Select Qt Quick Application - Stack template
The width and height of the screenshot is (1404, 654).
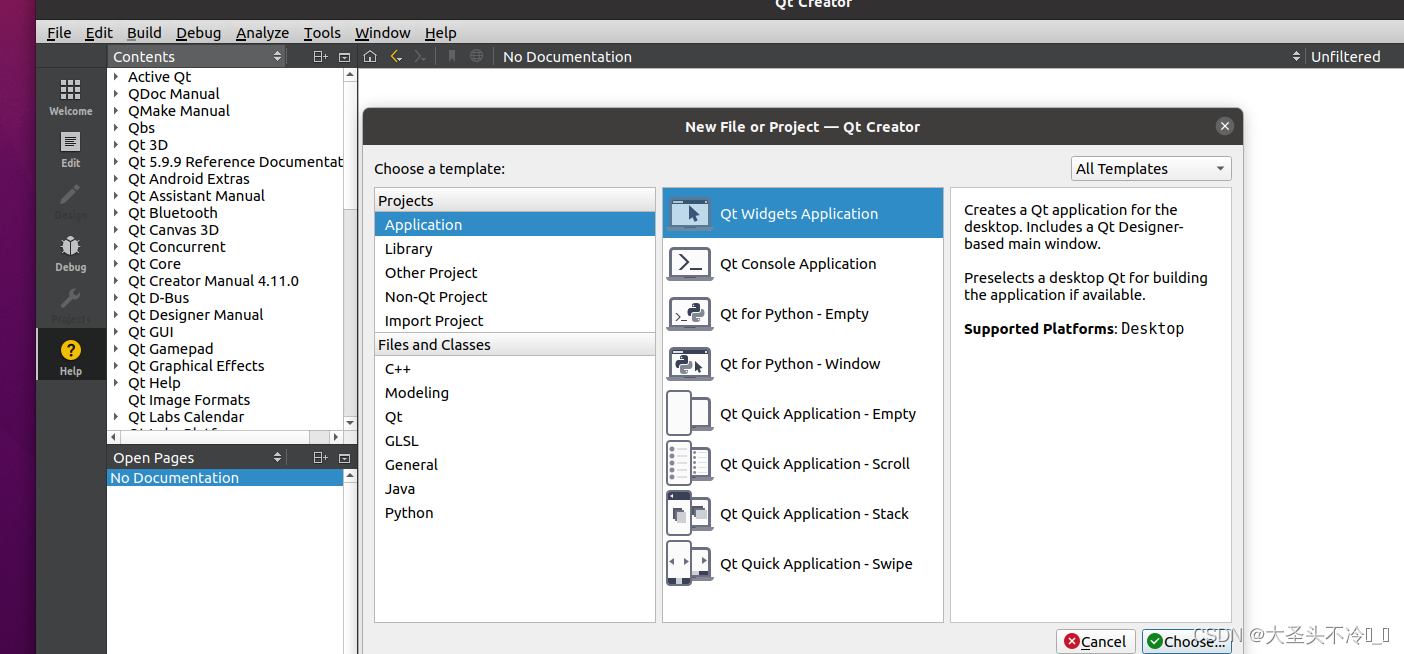[802, 514]
